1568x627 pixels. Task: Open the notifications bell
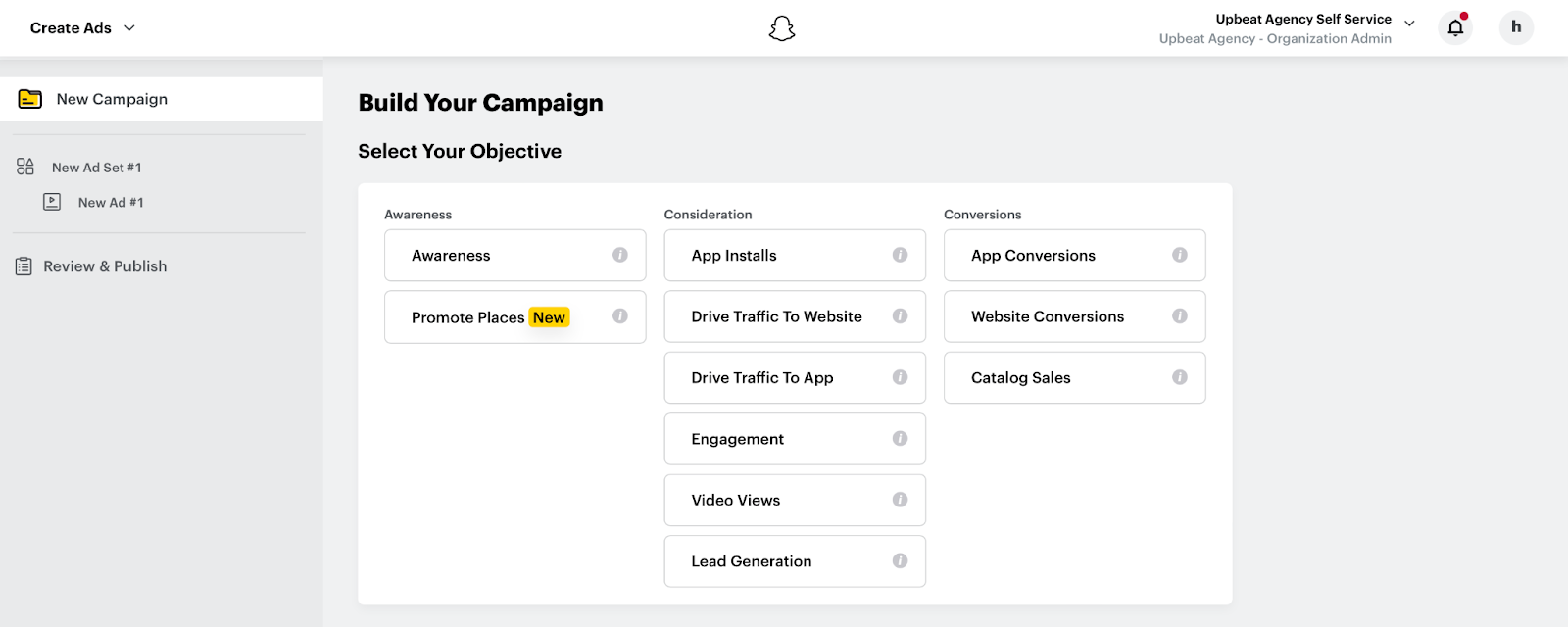[1455, 27]
